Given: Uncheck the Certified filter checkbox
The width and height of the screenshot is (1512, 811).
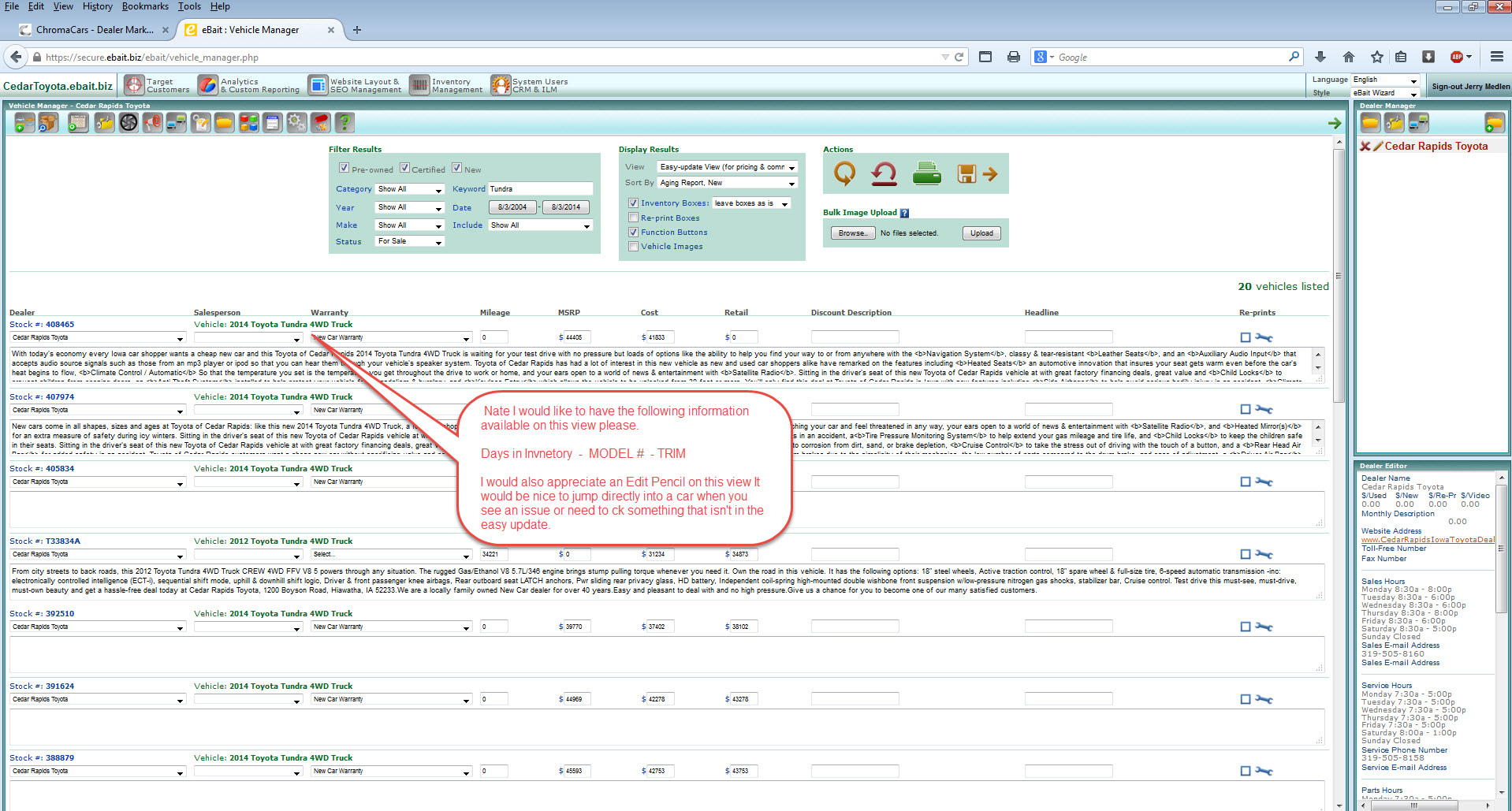Looking at the screenshot, I should pyautogui.click(x=404, y=168).
